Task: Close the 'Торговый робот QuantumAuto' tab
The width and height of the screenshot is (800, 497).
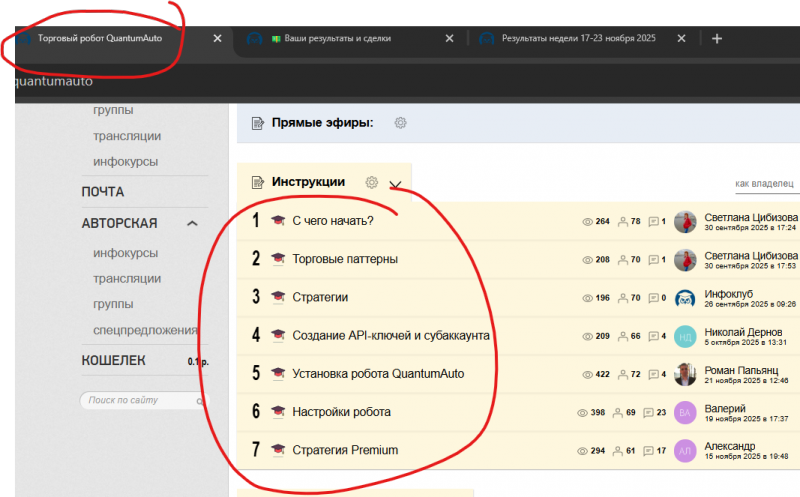Action: tap(217, 38)
